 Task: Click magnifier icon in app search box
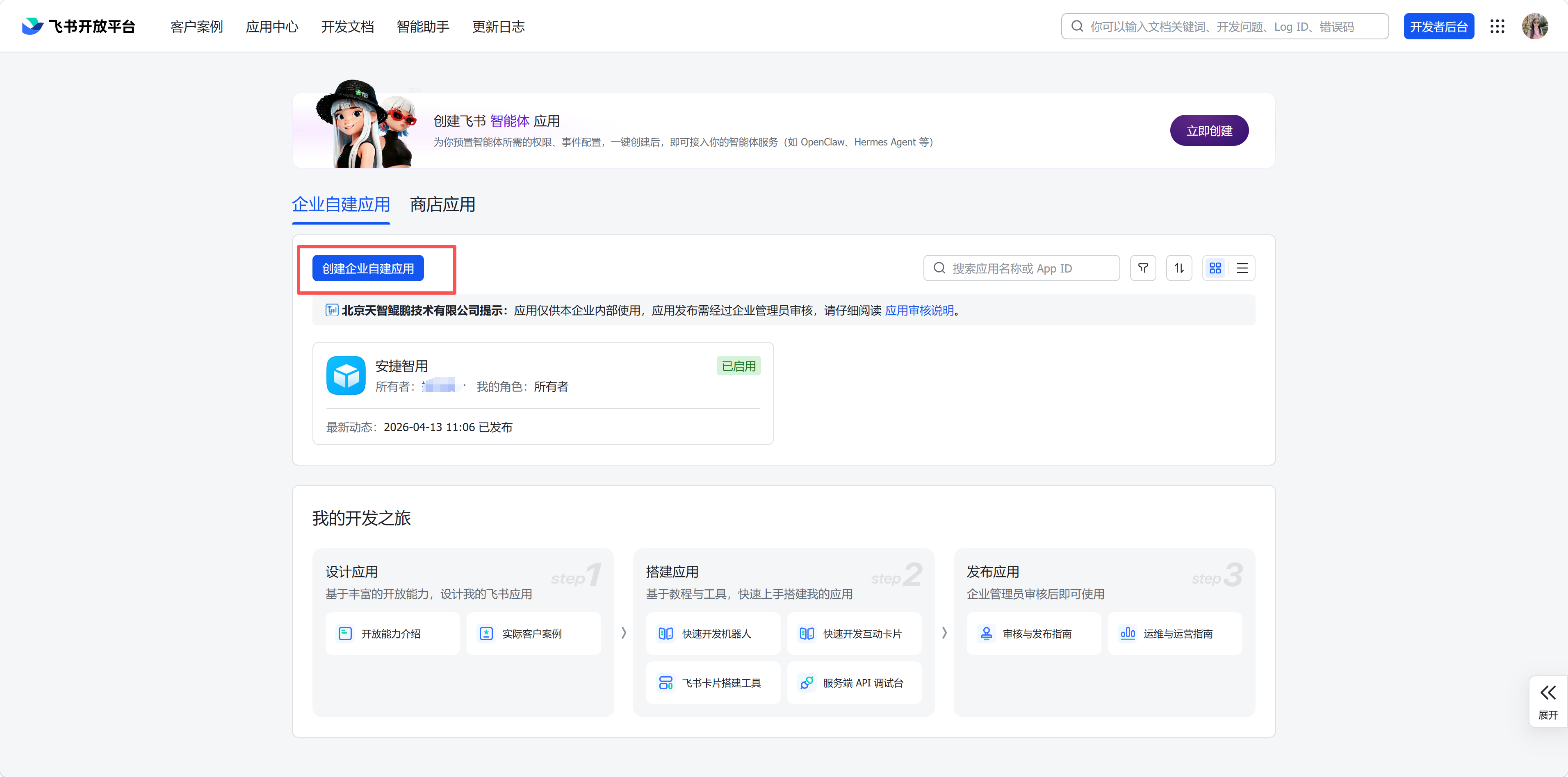pos(939,268)
